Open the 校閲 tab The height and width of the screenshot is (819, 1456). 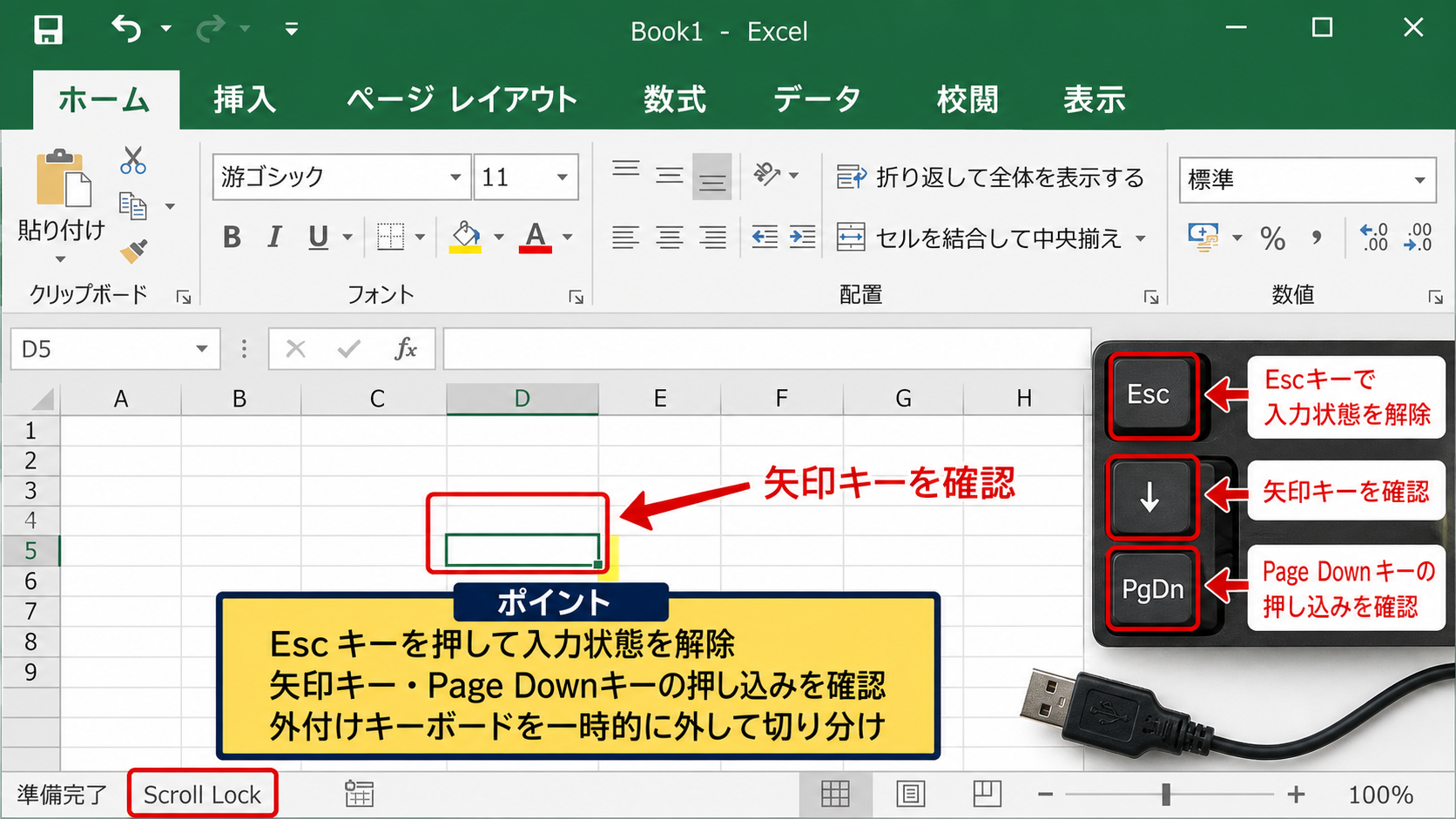point(967,100)
